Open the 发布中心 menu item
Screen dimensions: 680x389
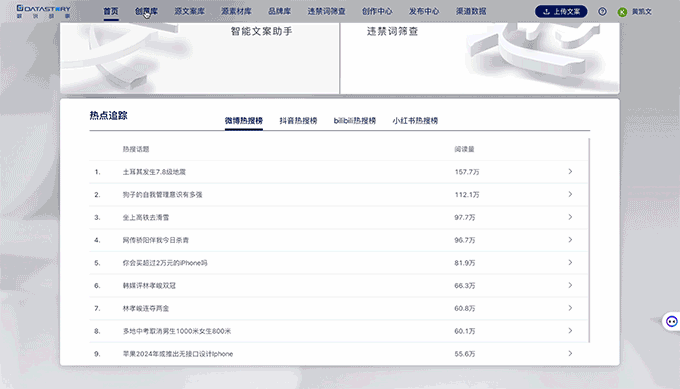(x=424, y=11)
